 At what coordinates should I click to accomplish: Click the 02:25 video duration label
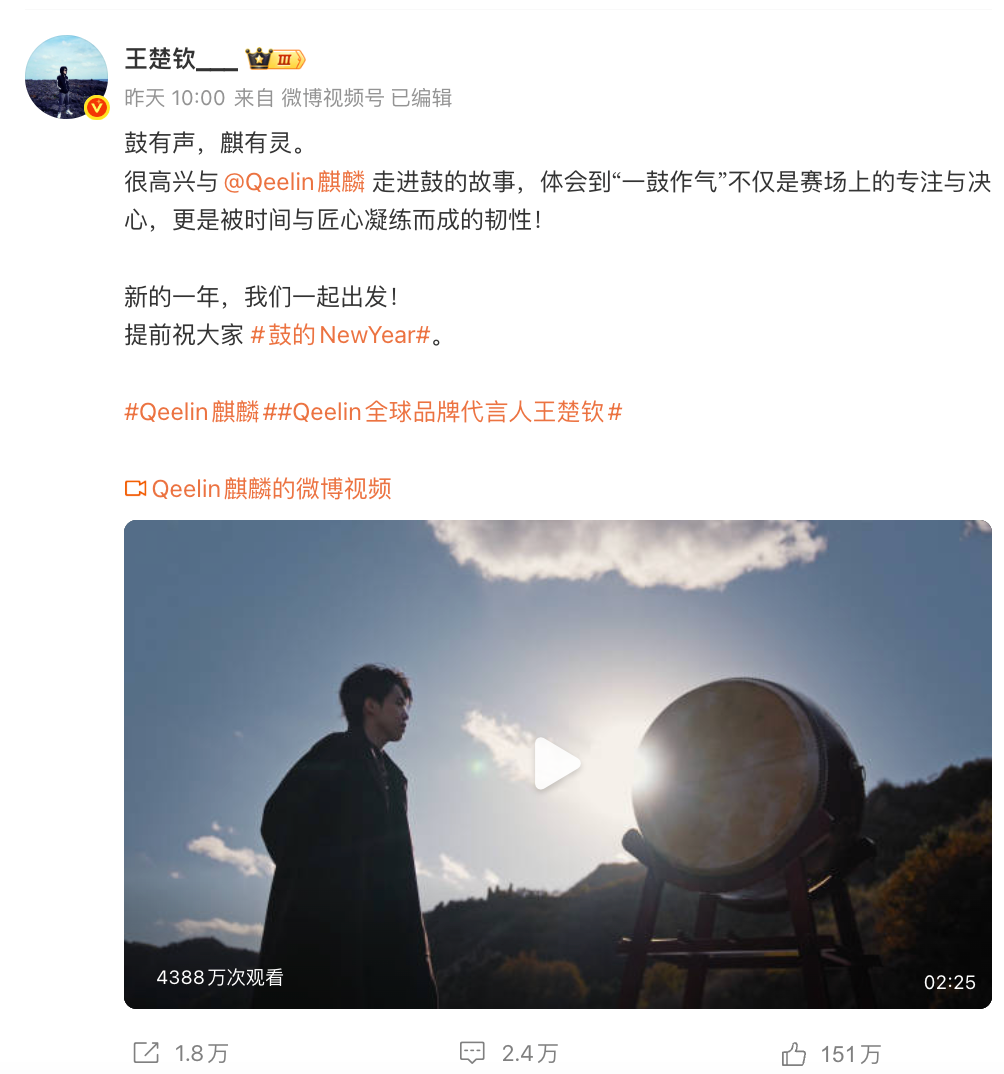point(949,982)
